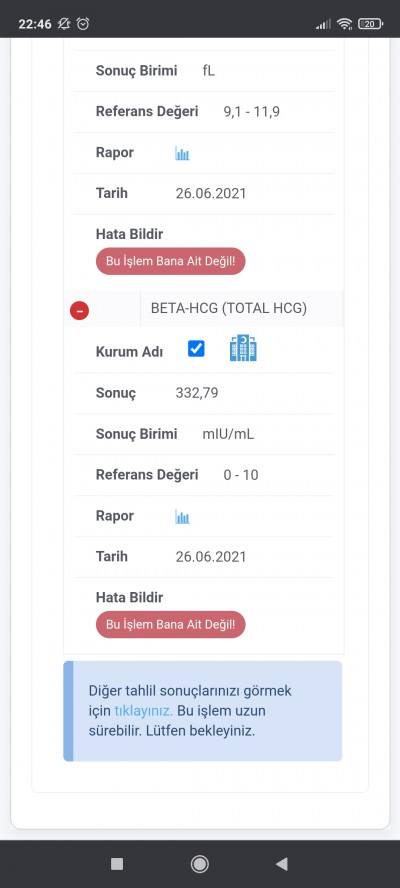This screenshot has width=400, height=888.
Task: Tap the 332,79 Sonuç value
Action: 197,393
